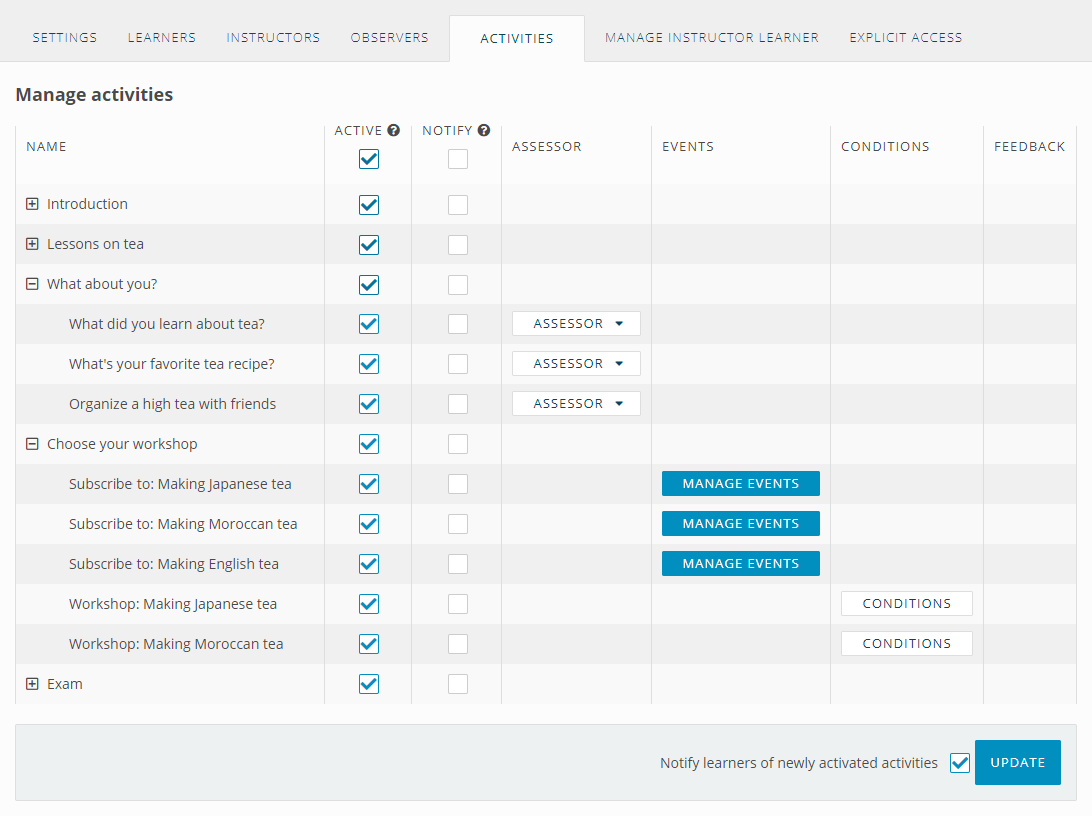Open Conditions for Workshop: Making Moroccan tea

[907, 644]
